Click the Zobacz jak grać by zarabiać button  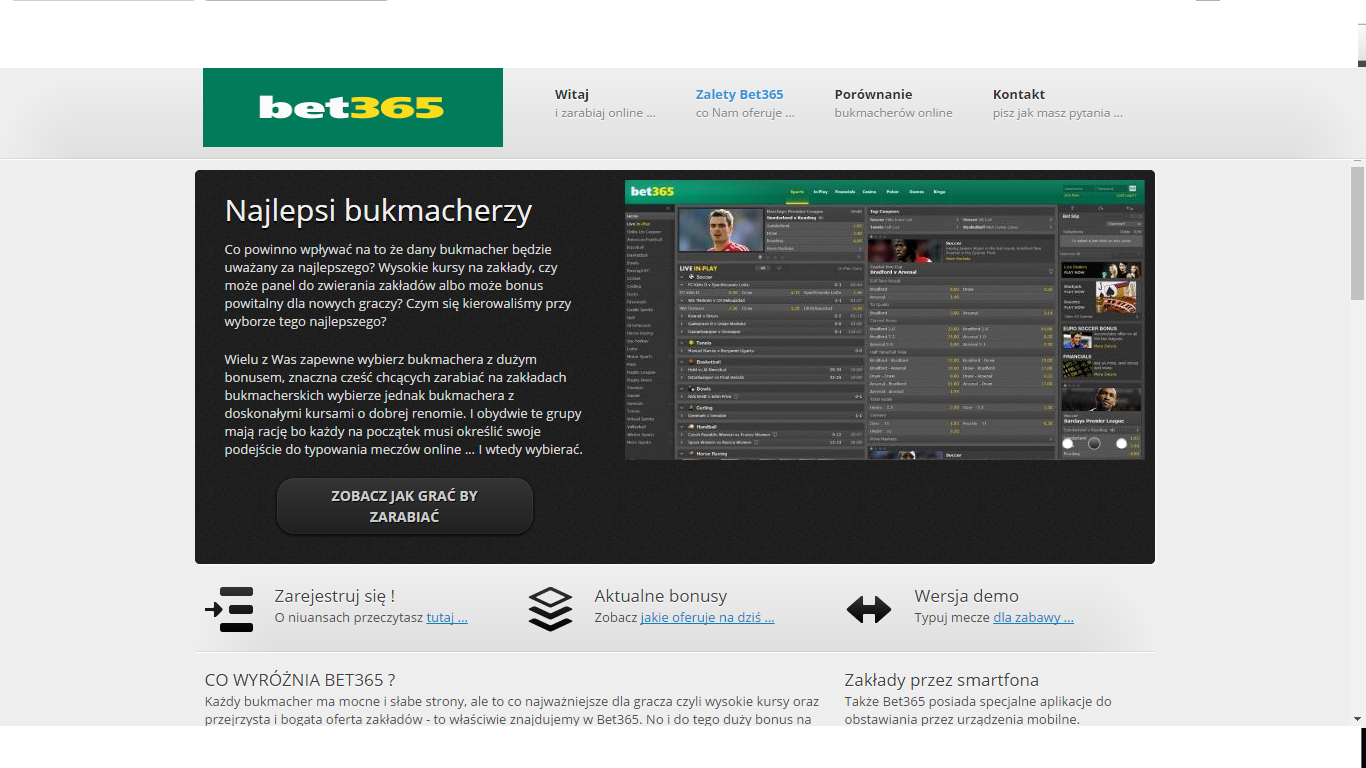(405, 506)
